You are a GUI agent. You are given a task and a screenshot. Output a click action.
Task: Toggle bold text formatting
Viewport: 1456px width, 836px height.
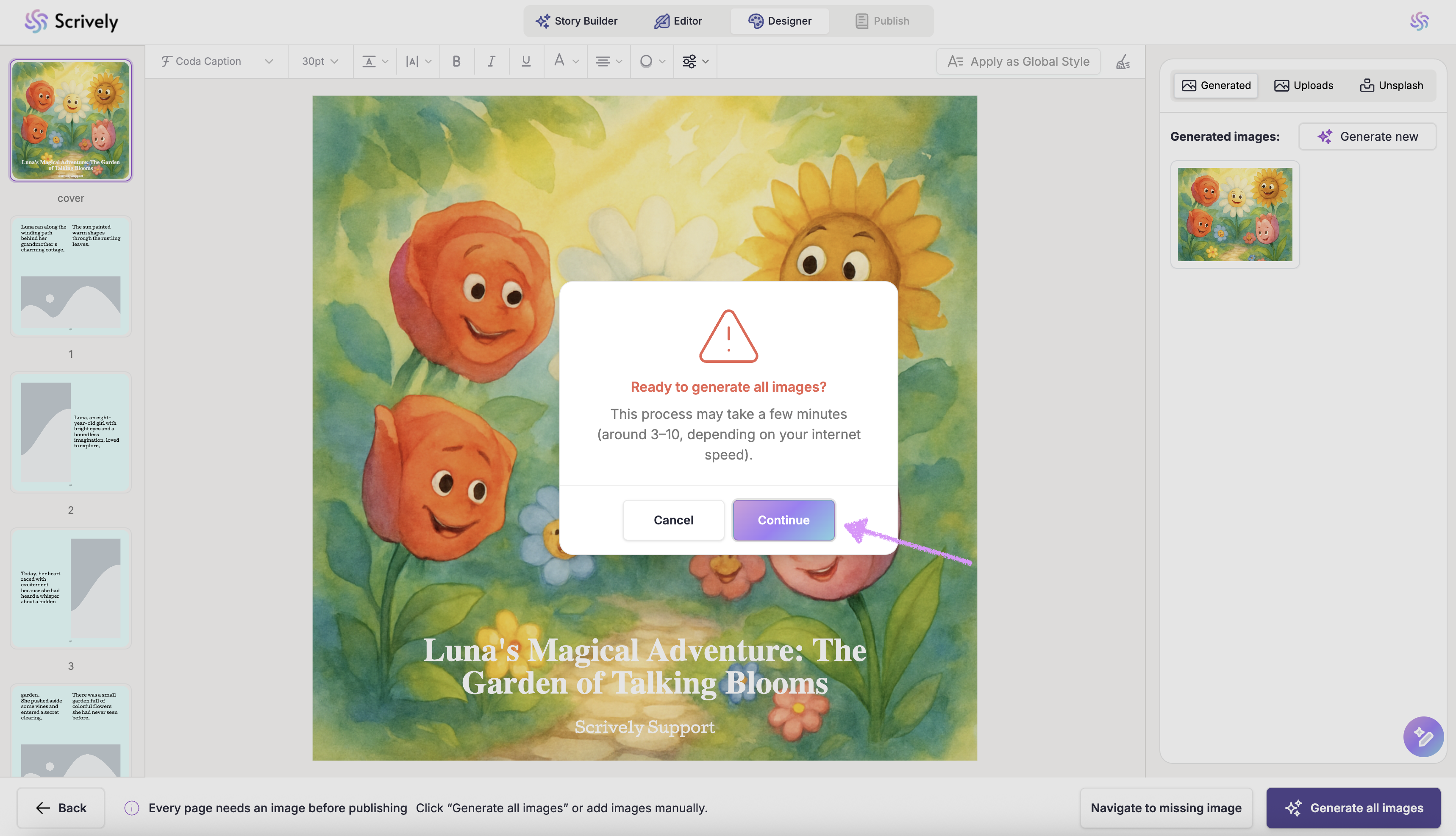coord(456,61)
